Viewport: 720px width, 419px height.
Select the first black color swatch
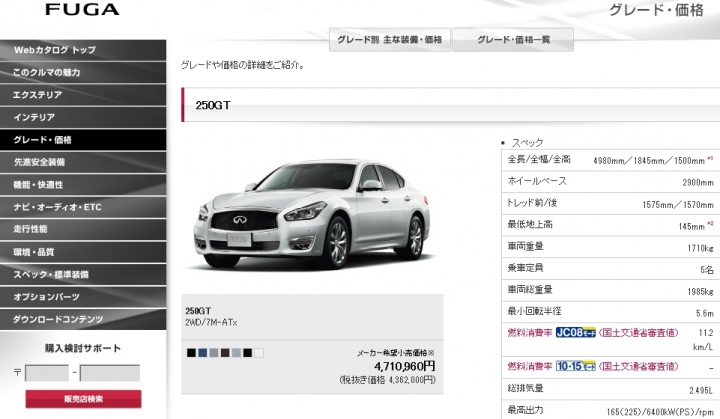pyautogui.click(x=191, y=353)
